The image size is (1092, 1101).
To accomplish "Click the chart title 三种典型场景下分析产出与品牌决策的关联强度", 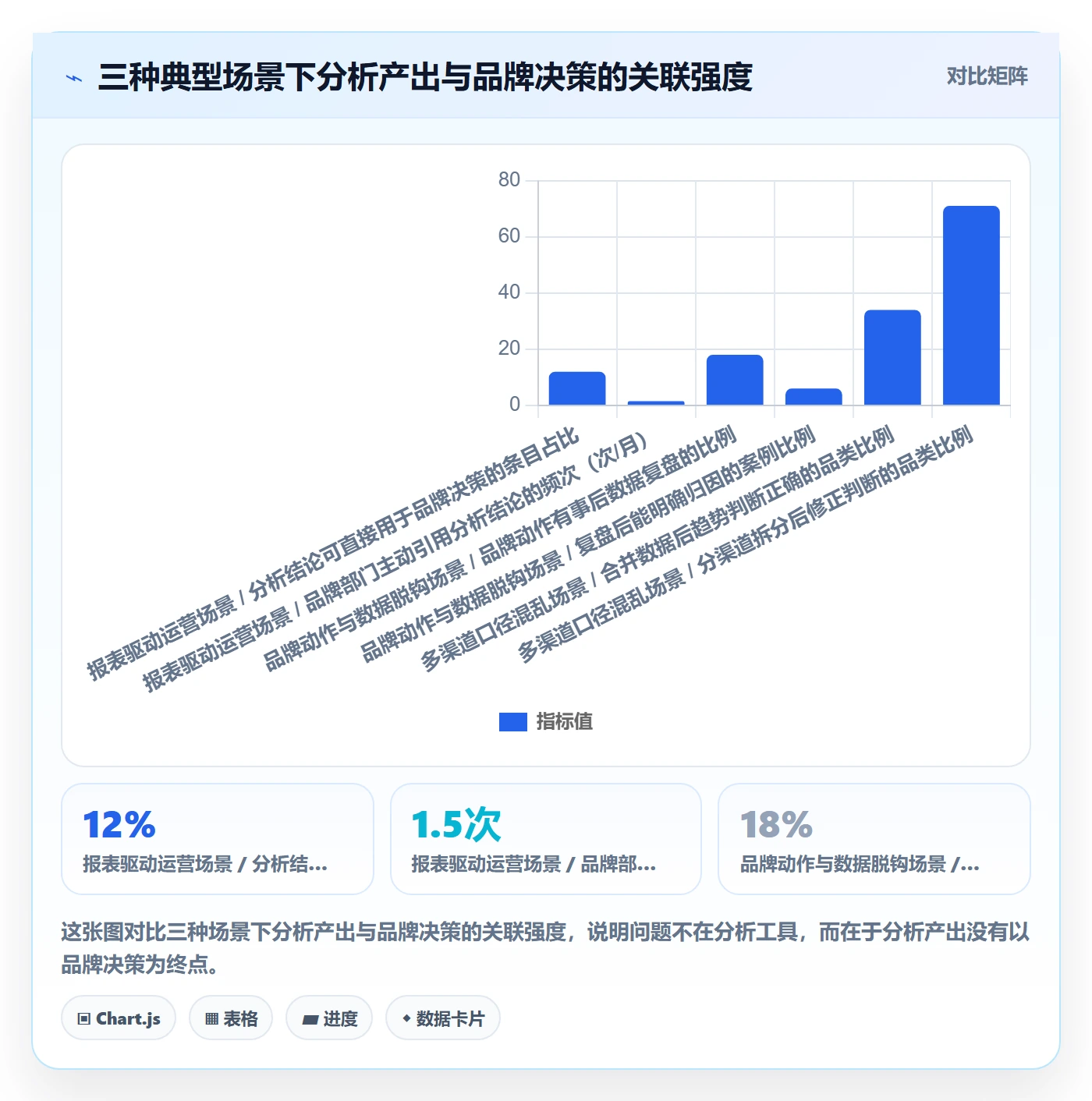I will [425, 77].
